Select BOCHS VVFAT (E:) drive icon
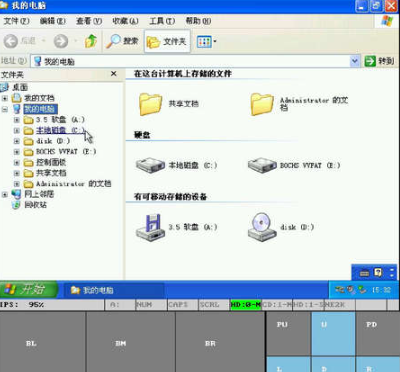 262,165
